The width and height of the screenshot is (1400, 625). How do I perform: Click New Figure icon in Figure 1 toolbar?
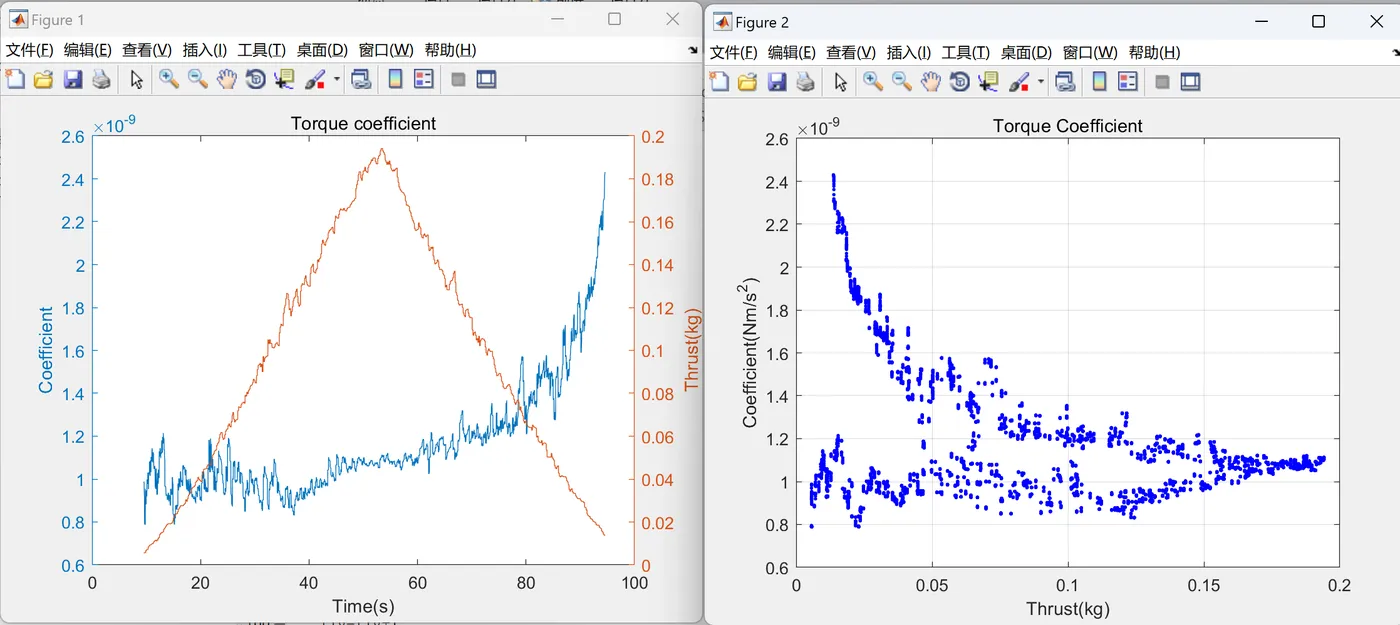15,80
